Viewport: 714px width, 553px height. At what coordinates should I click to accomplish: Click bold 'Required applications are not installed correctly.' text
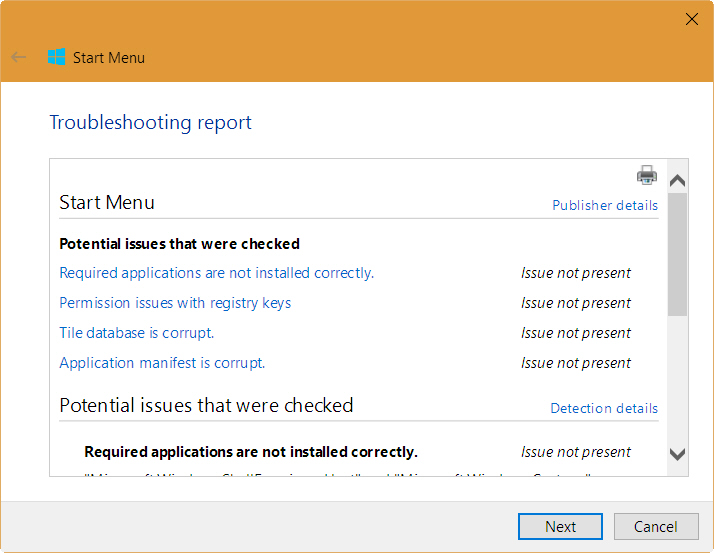251,452
